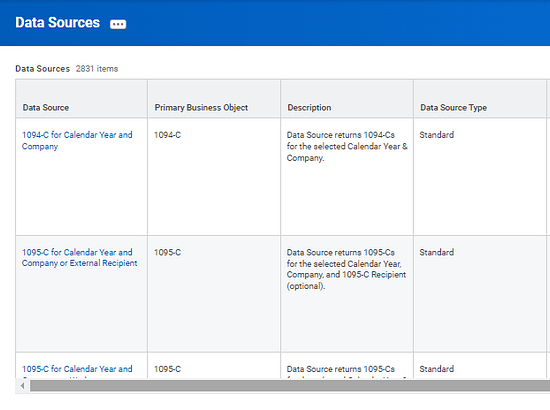Open the partially visible third 1095-C data source link

pyautogui.click(x=77, y=371)
